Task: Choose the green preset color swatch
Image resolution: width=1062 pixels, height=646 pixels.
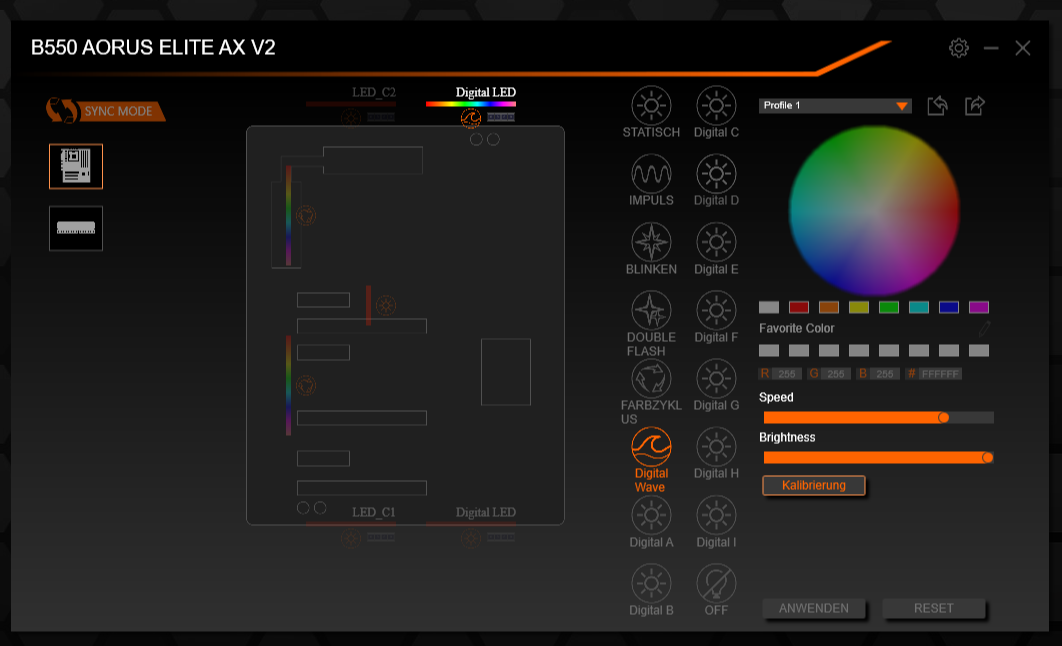Action: pos(889,307)
